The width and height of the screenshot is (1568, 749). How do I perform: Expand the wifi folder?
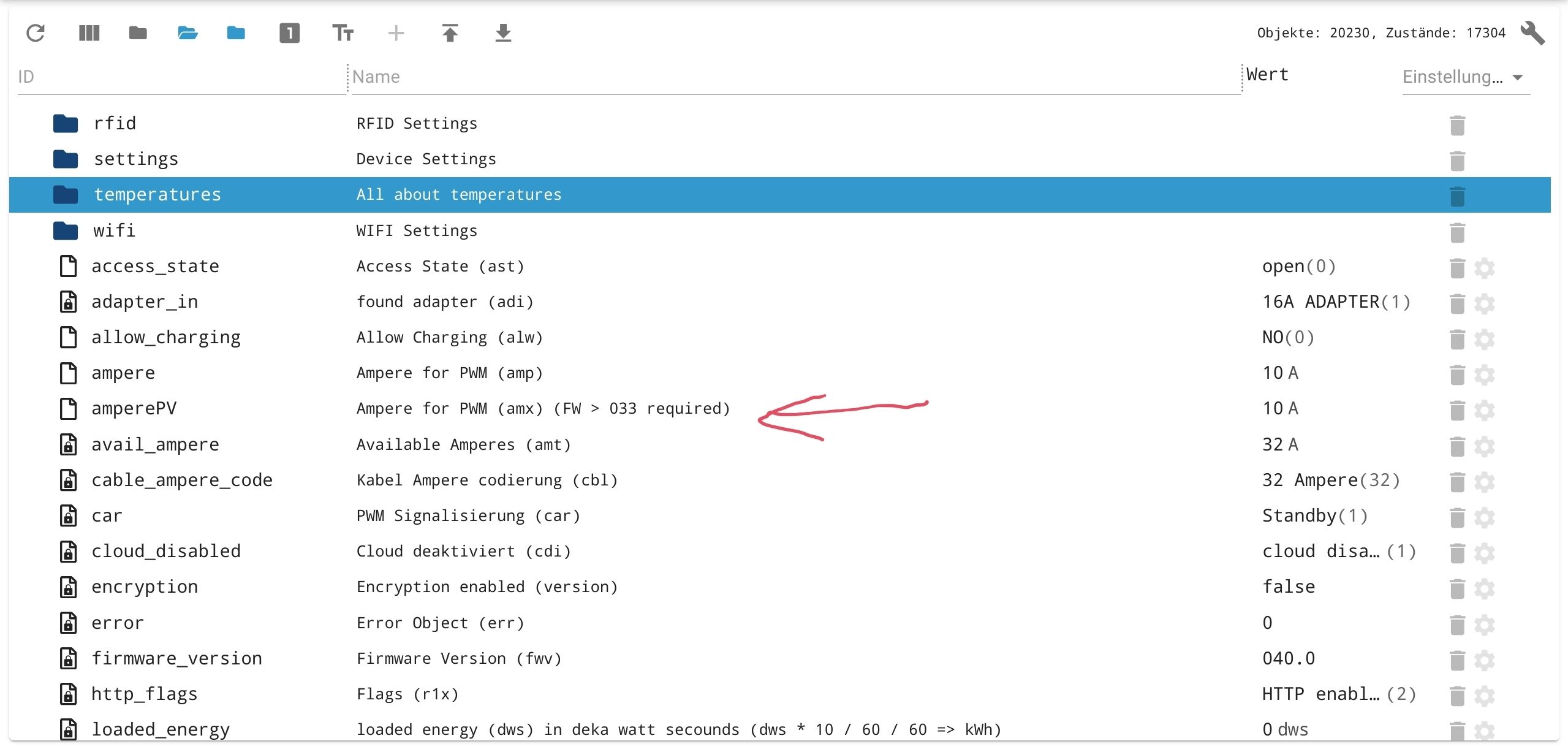66,232
